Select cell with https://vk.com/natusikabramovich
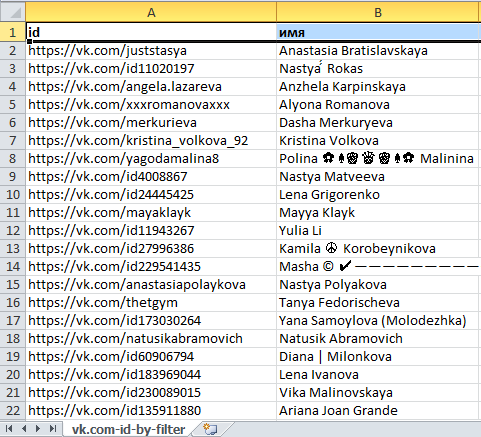The width and height of the screenshot is (481, 437). [x=151, y=339]
